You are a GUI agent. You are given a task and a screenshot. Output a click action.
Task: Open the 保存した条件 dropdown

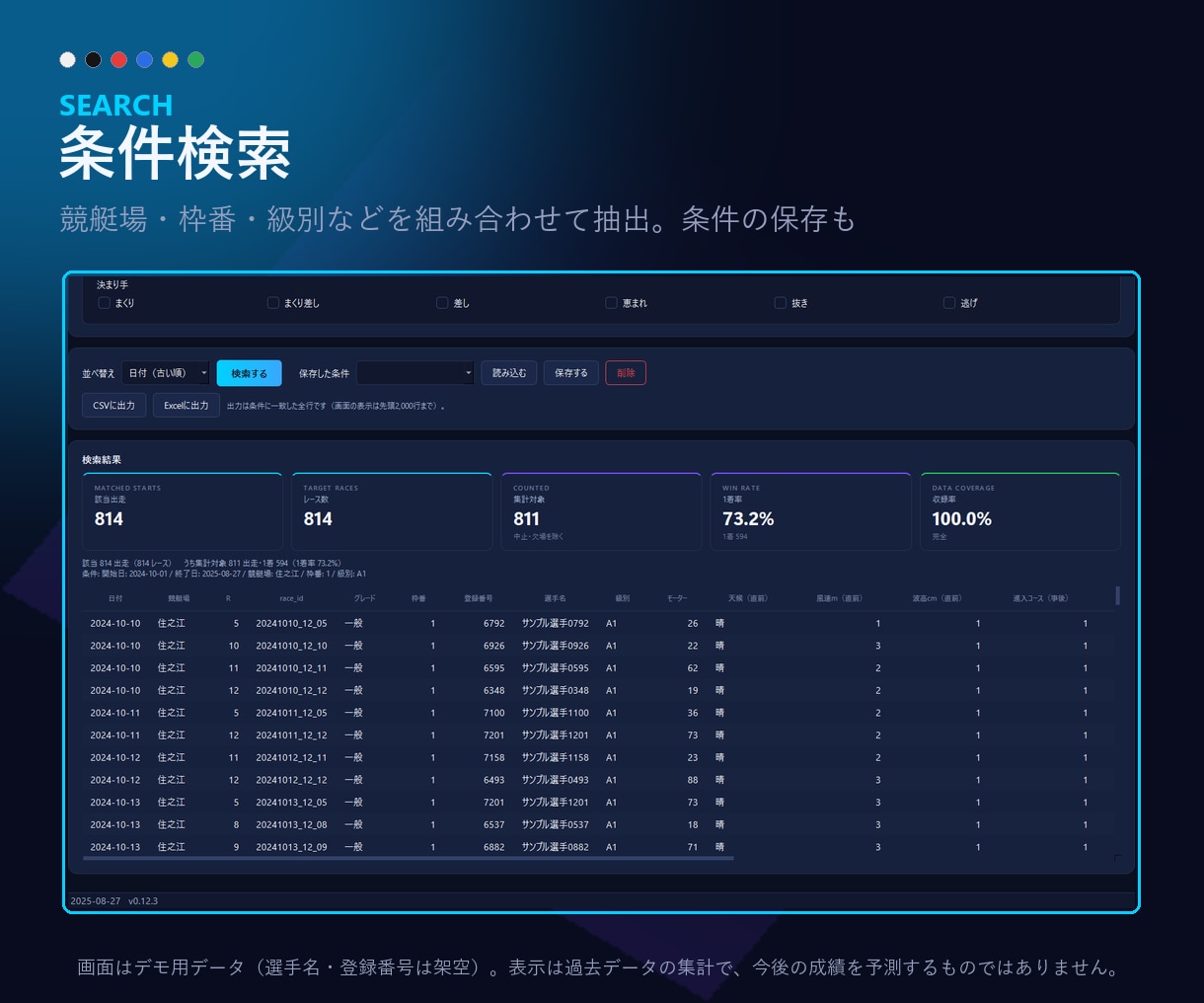click(x=415, y=373)
